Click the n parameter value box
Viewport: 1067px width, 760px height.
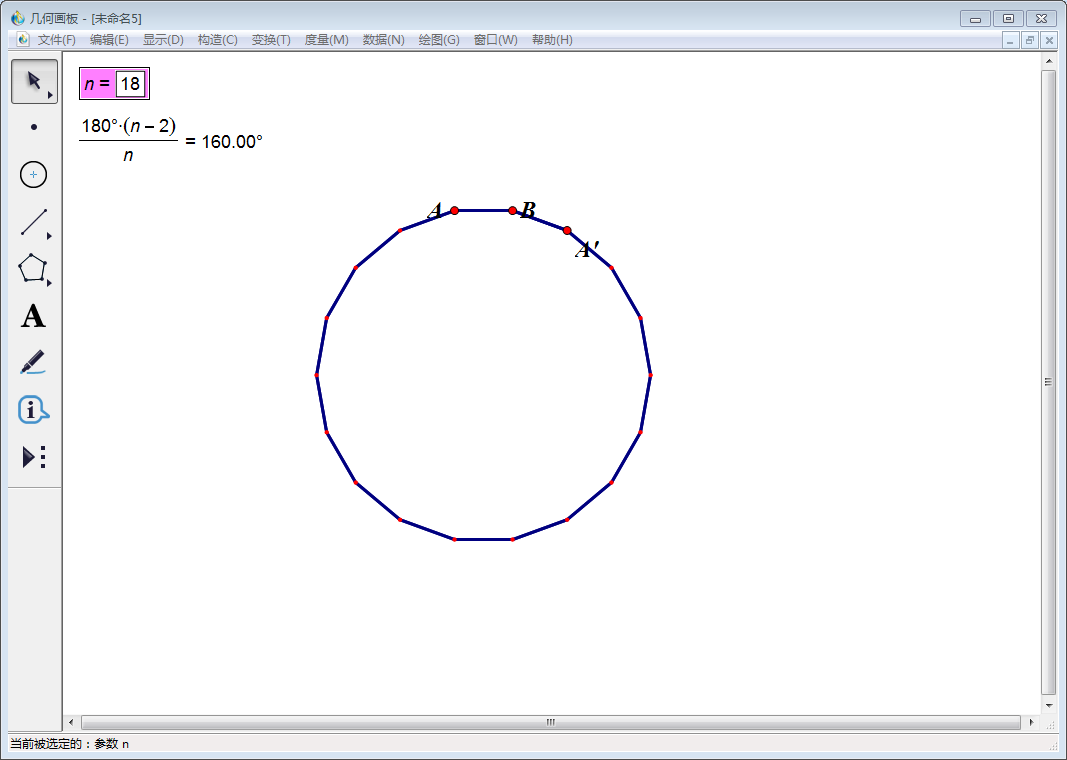click(130, 84)
